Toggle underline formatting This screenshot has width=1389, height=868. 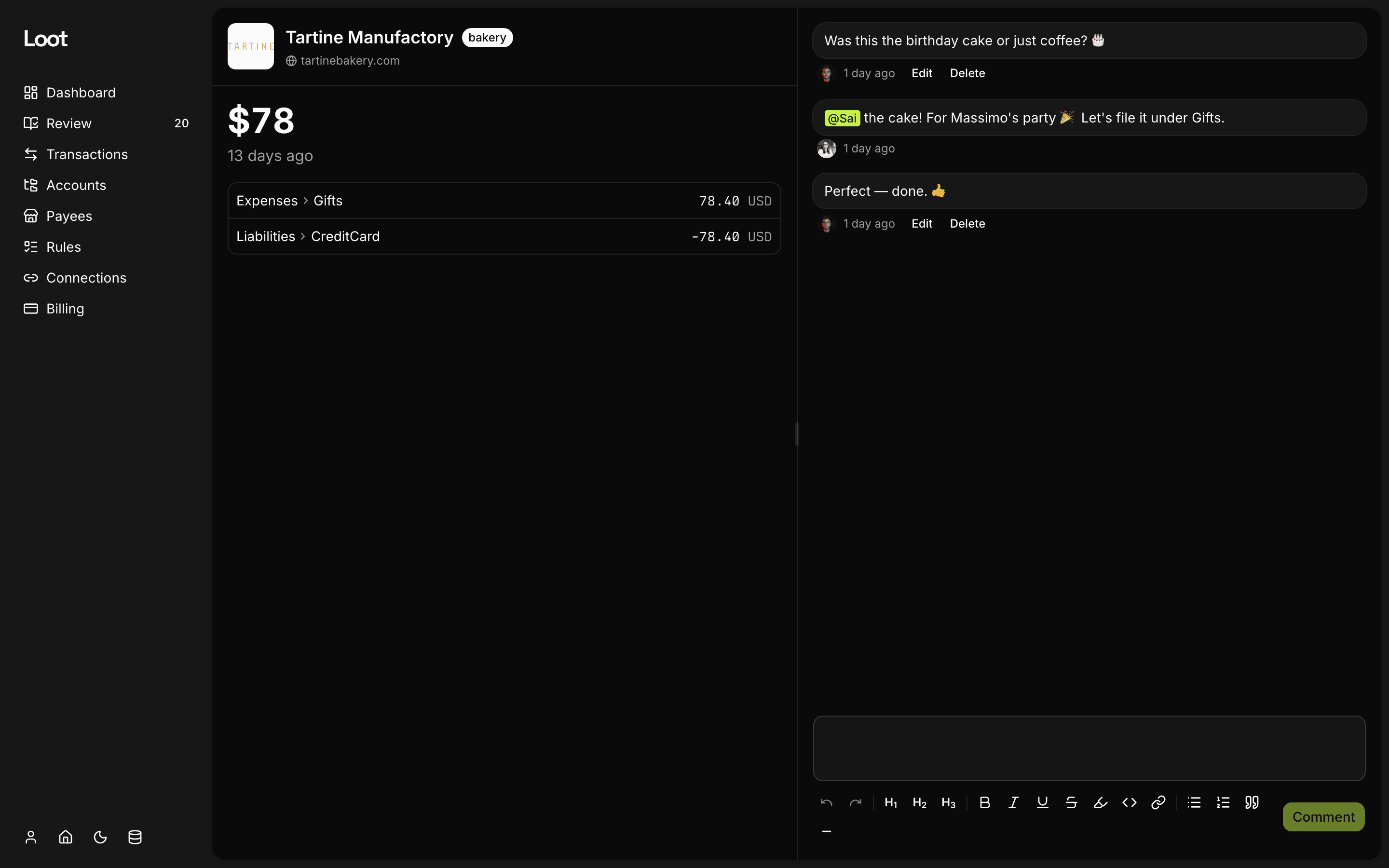coord(1042,802)
